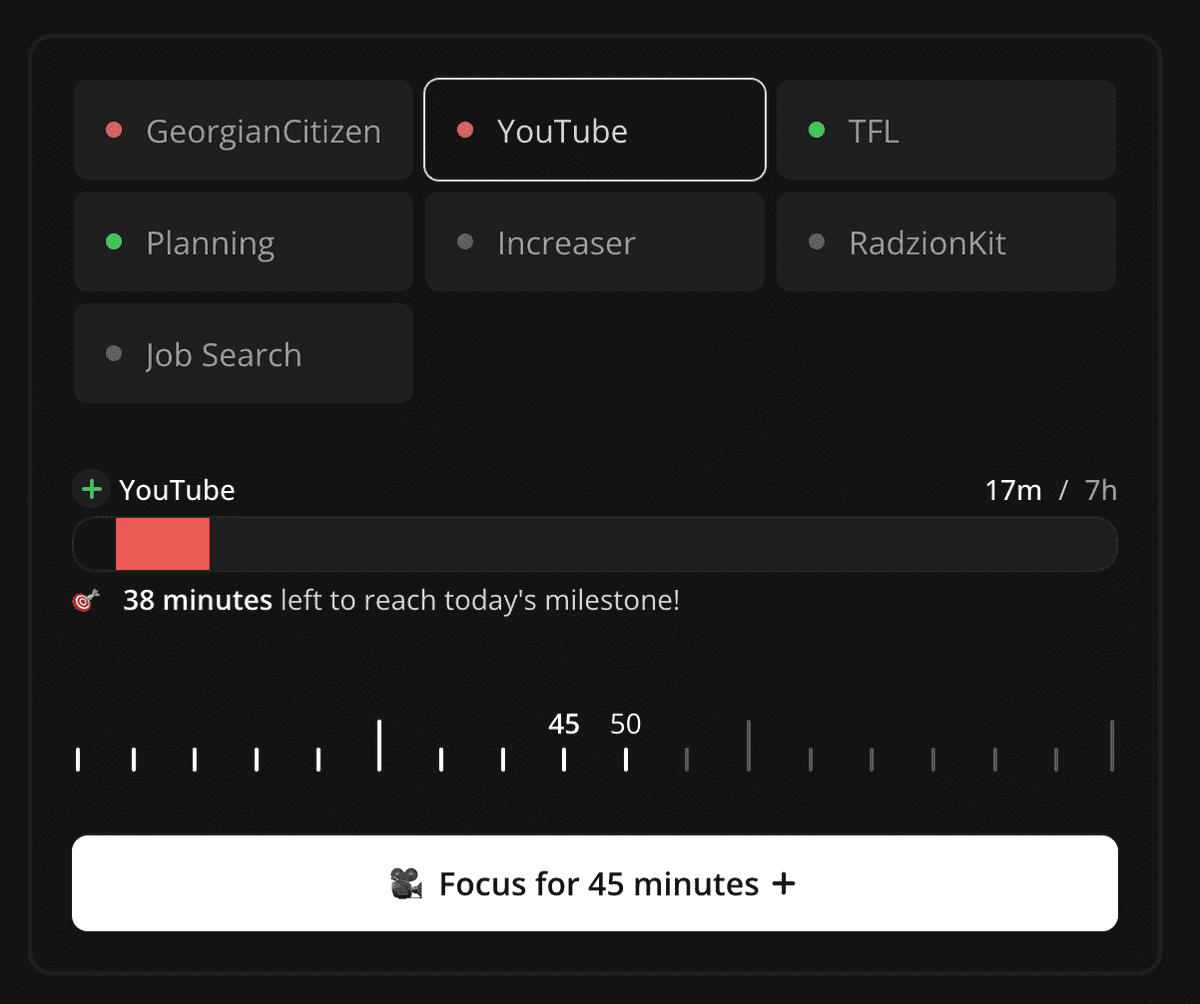Click the 7h goal value
This screenshot has width=1200, height=1004.
(x=1101, y=490)
